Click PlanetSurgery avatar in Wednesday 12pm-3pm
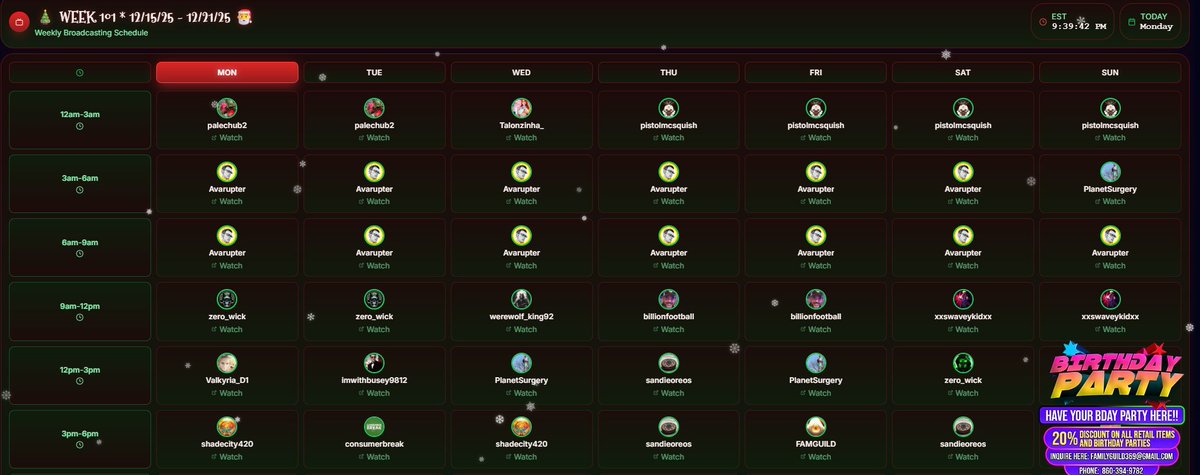1200x475 pixels. [521, 362]
